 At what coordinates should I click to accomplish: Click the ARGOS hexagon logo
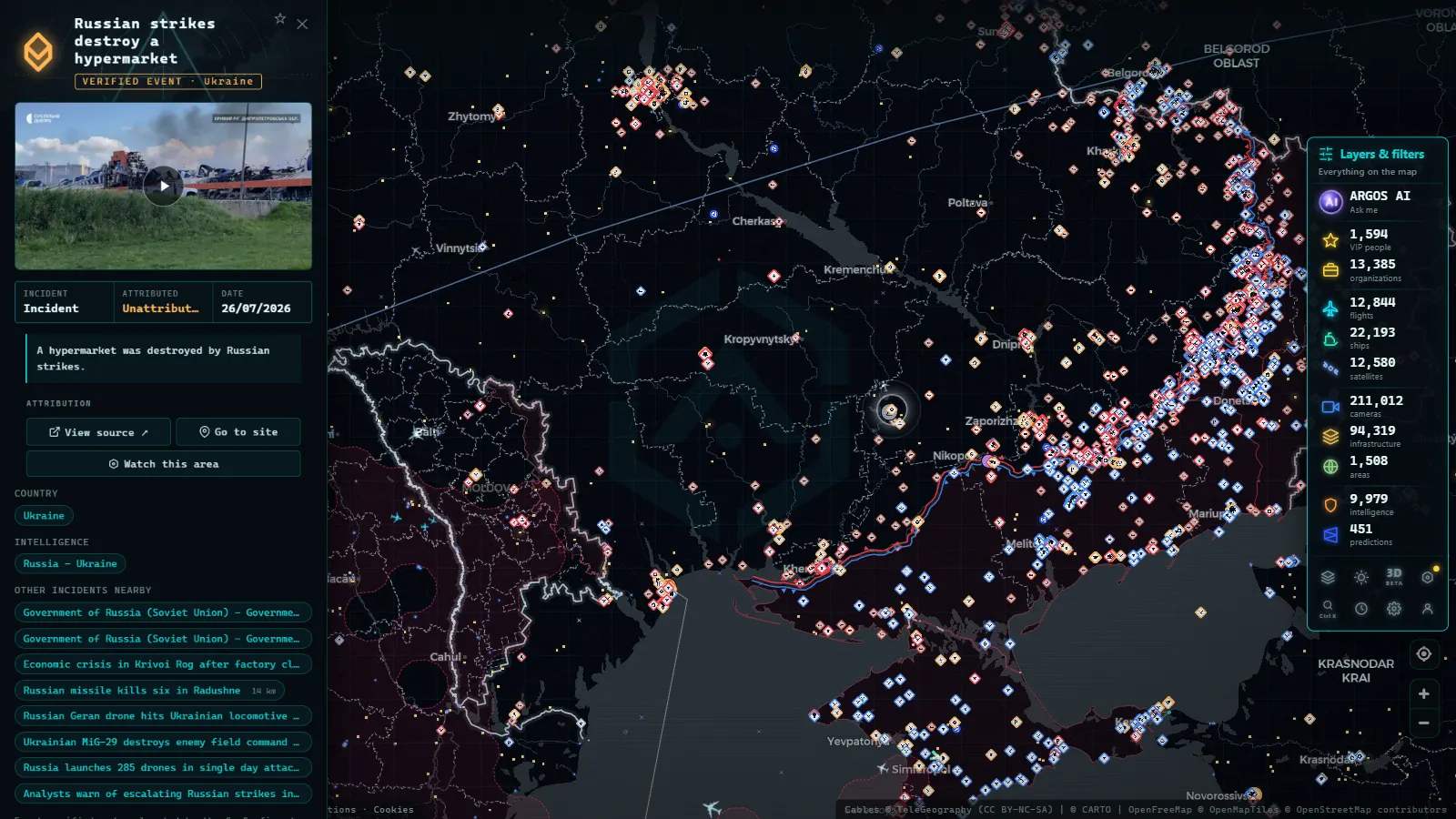38,52
